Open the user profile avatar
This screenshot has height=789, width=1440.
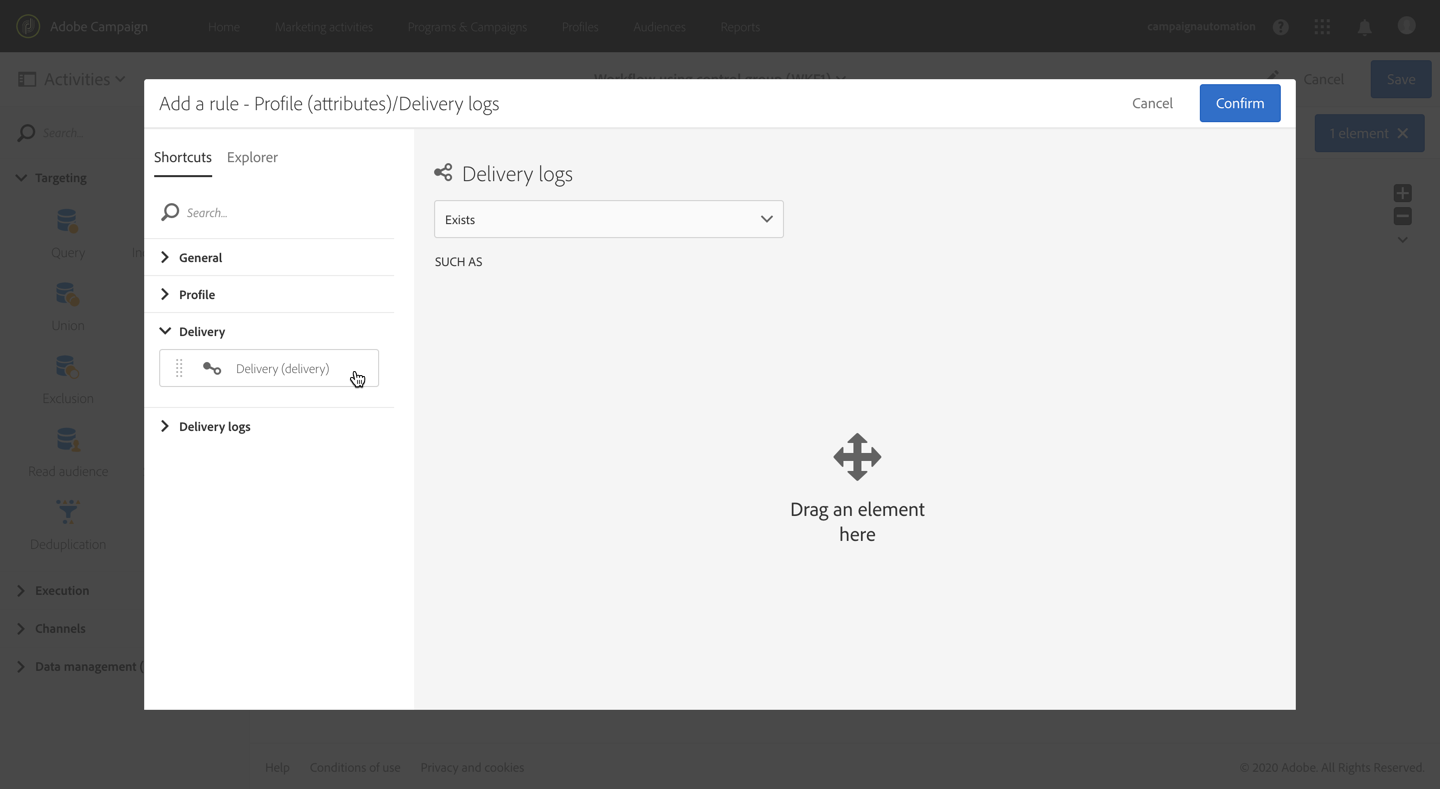tap(1407, 26)
